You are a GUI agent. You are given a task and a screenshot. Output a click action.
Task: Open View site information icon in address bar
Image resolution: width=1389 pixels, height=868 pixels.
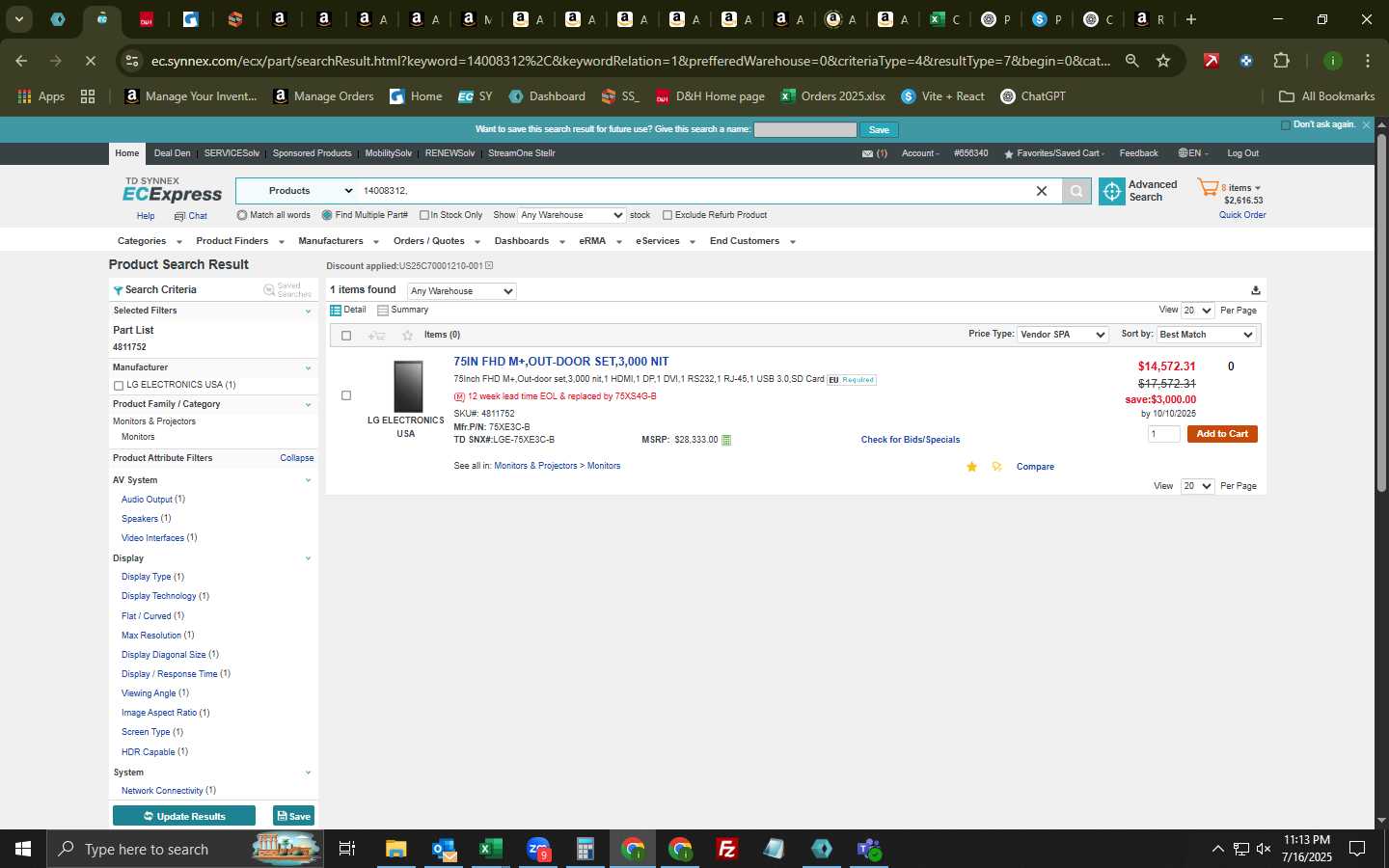pyautogui.click(x=132, y=61)
